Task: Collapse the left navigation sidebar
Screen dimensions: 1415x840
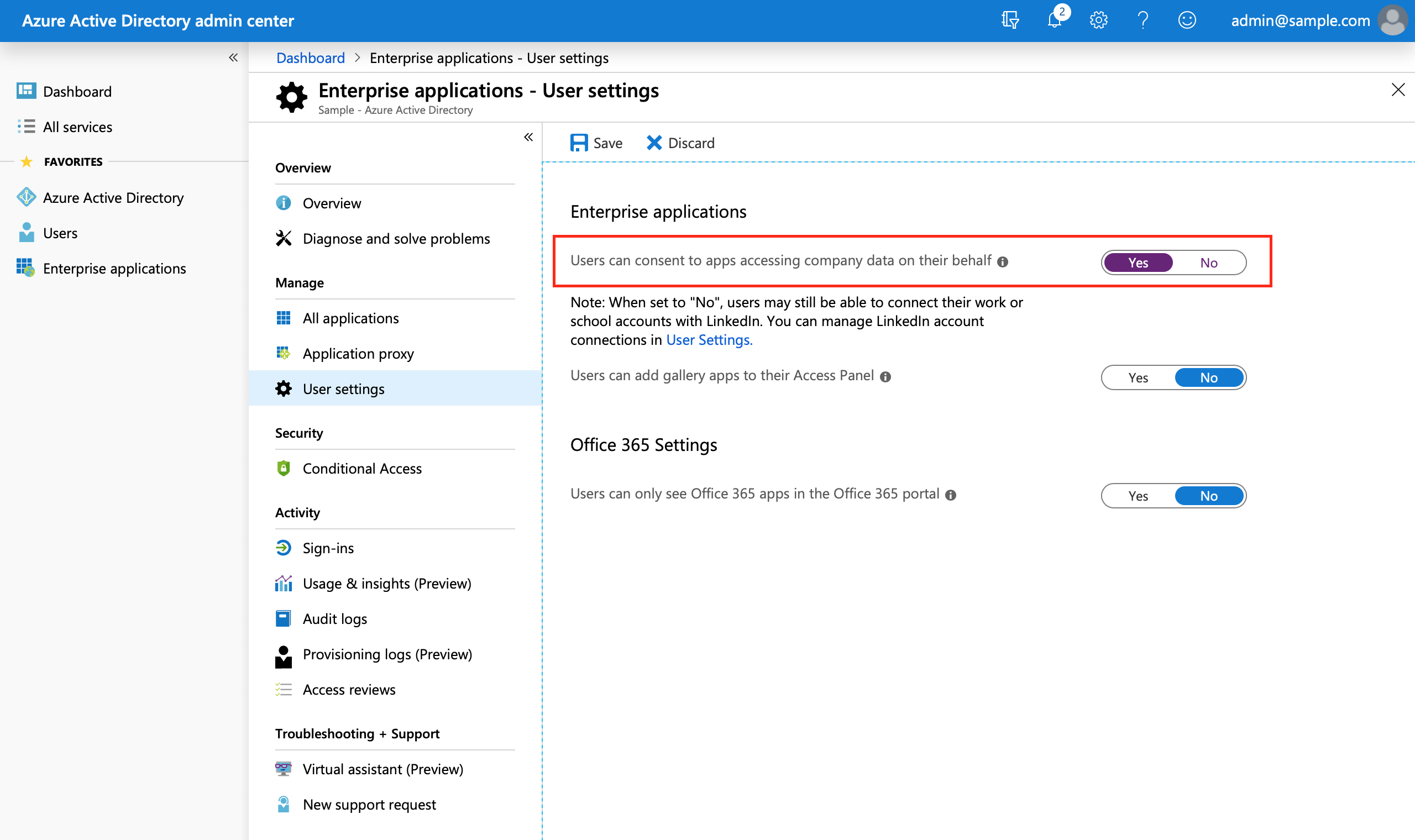Action: pos(234,57)
